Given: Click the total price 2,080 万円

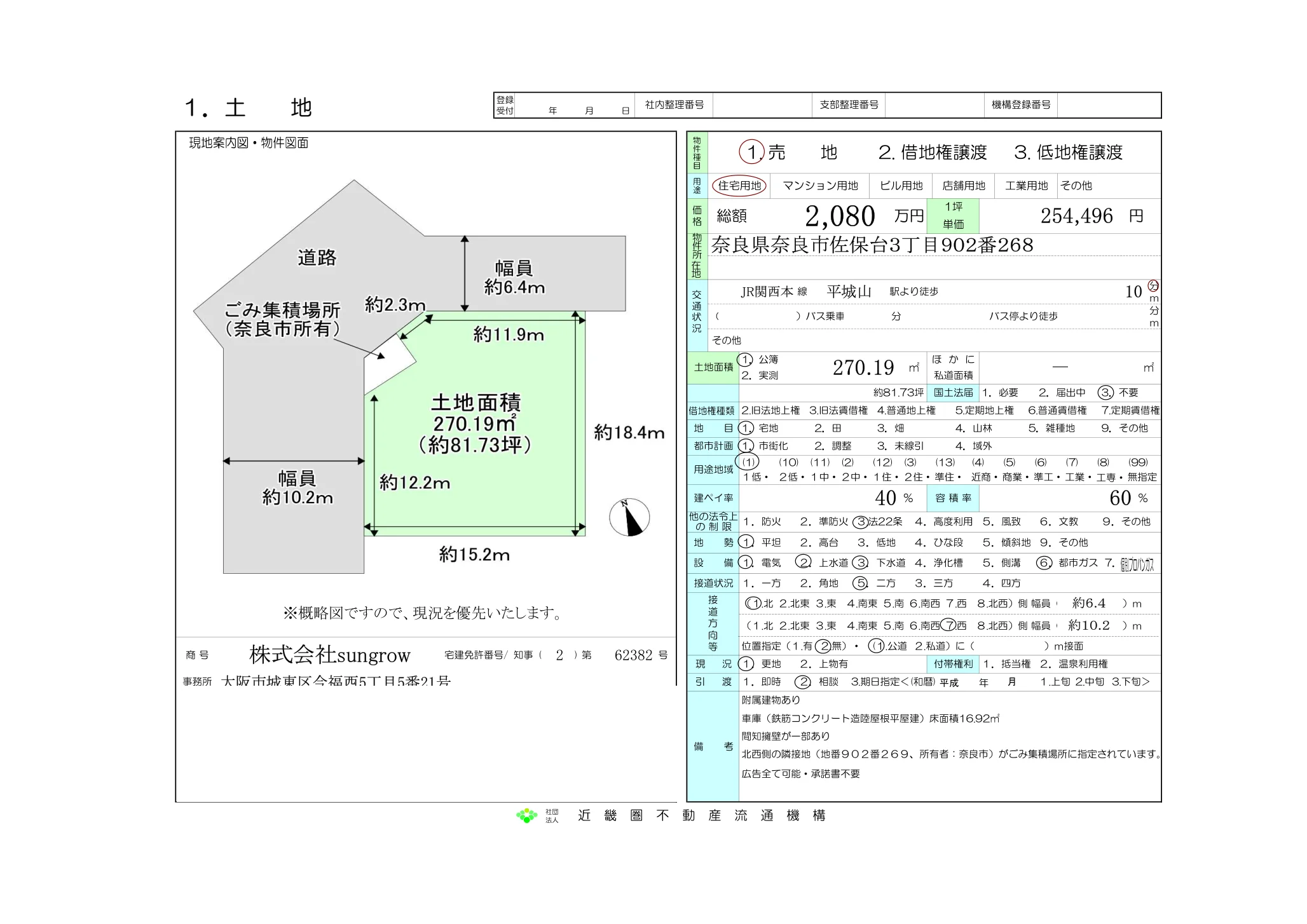Looking at the screenshot, I should (864, 216).
